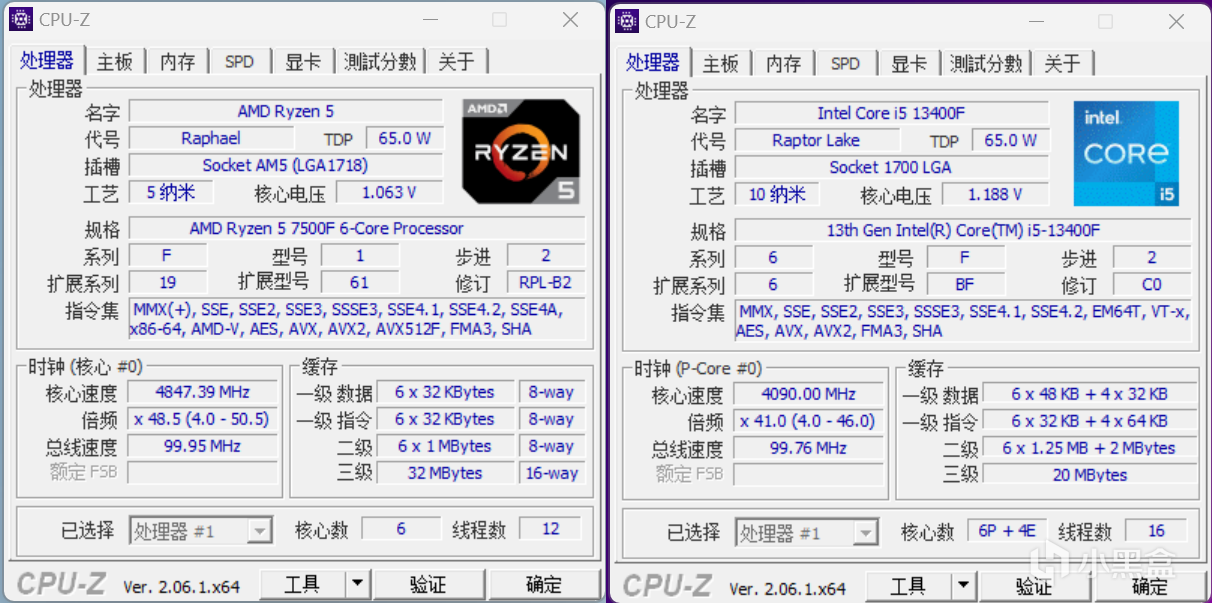Click 20 MBytes L3 cache value
Screen dimensions: 1212x603
coord(1089,475)
